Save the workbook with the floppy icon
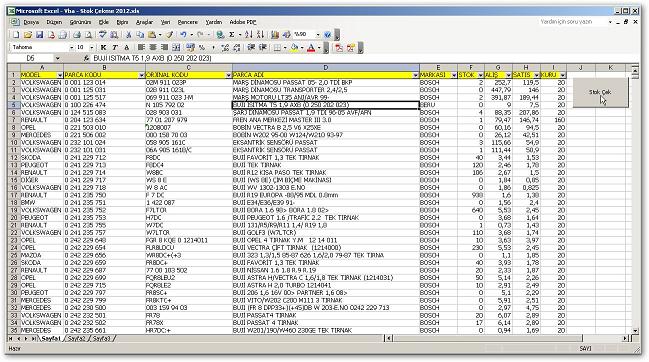 (x=39, y=35)
